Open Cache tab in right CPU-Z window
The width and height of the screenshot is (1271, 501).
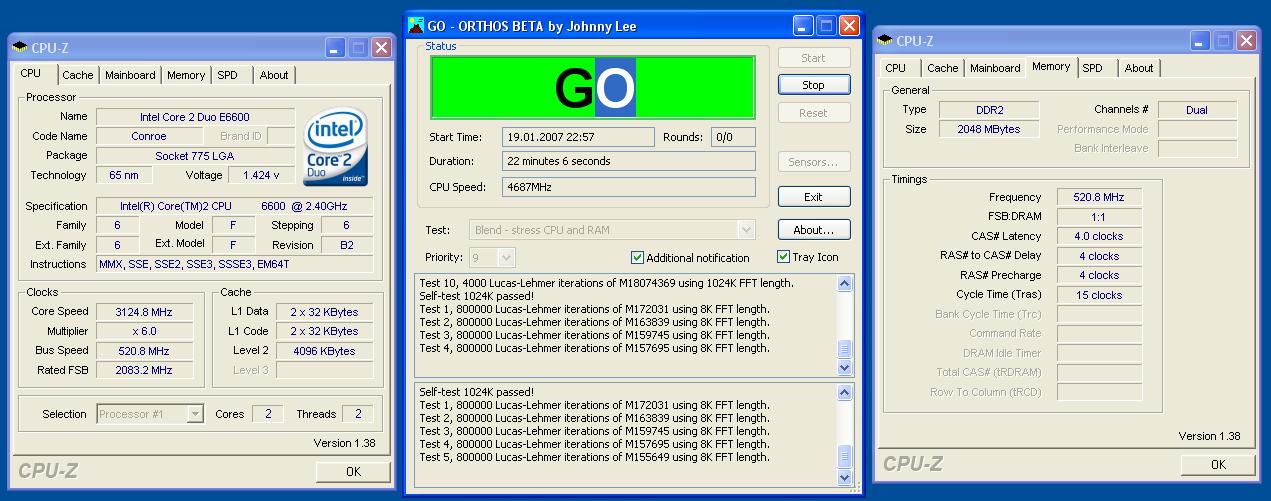tap(942, 68)
